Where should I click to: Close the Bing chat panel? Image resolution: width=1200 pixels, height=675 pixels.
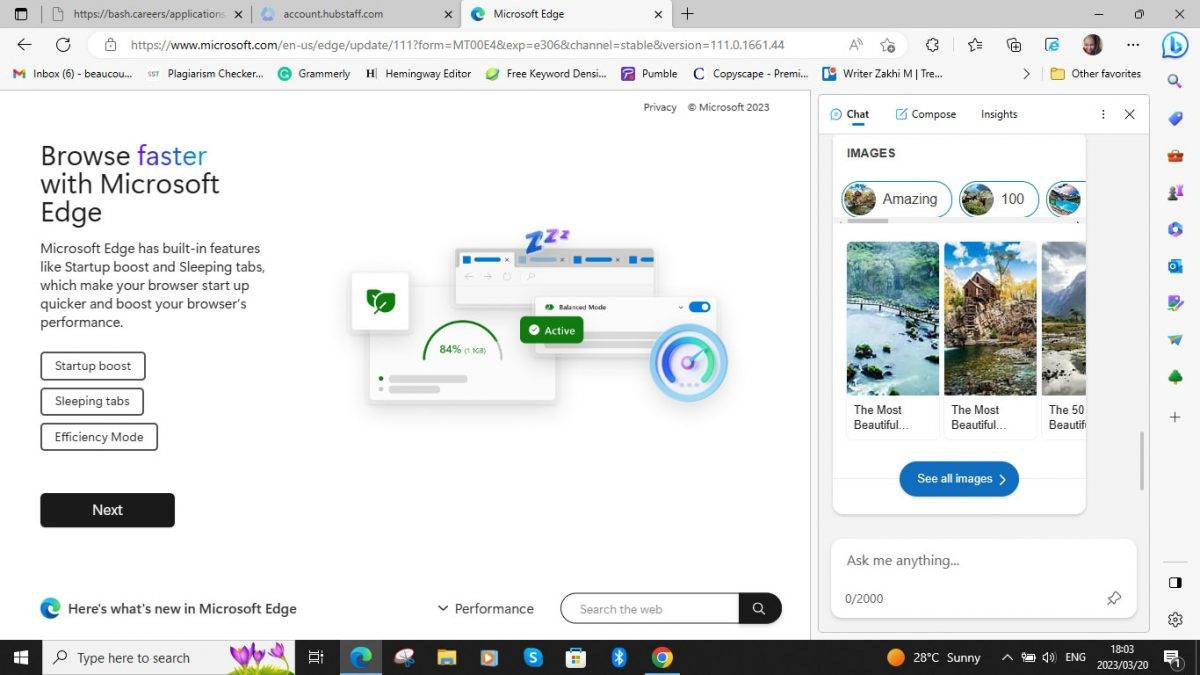tap(1130, 114)
